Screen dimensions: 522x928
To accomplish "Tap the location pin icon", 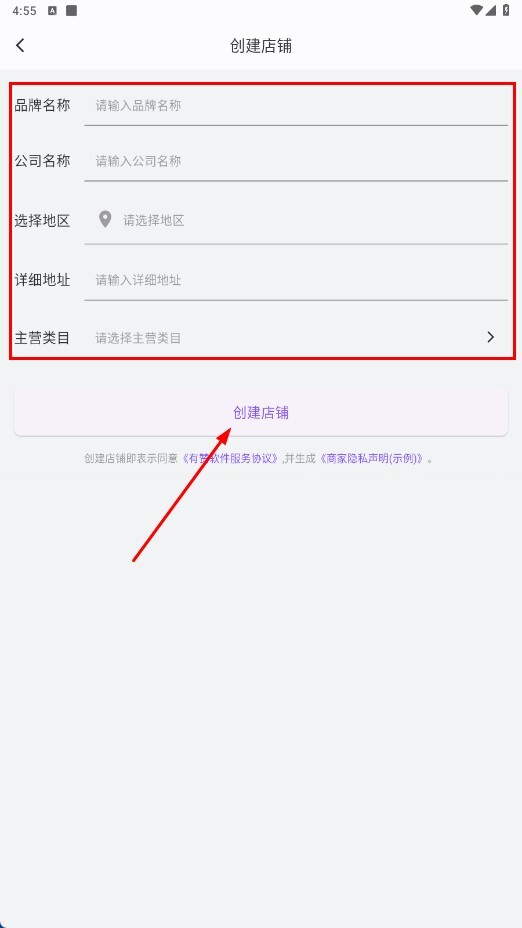I will click(105, 220).
